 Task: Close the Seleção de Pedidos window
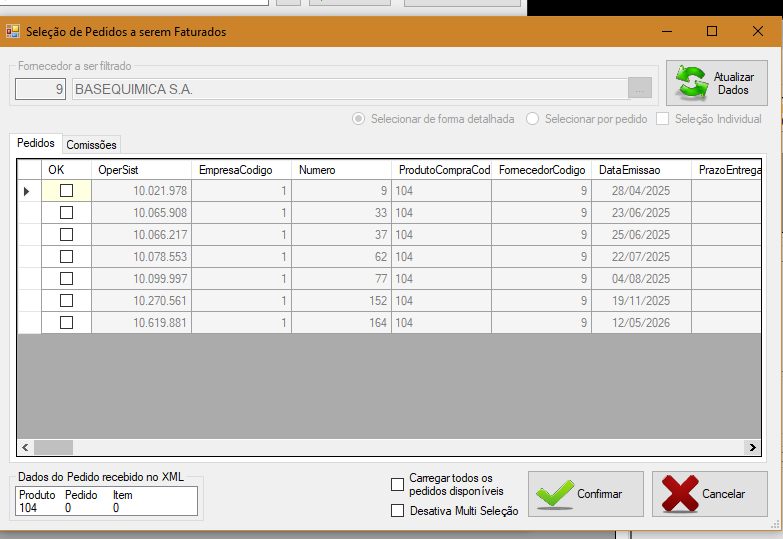pyautogui.click(x=758, y=31)
